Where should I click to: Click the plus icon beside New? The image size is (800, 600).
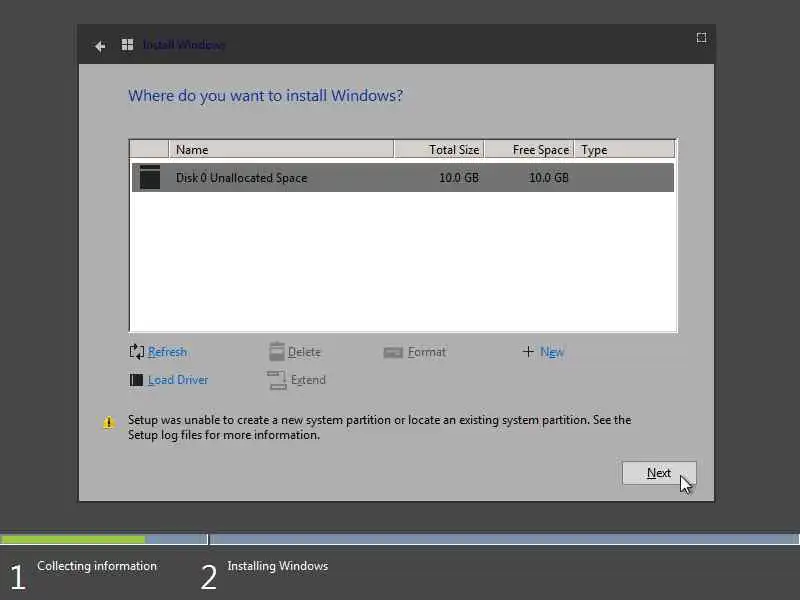pos(528,352)
